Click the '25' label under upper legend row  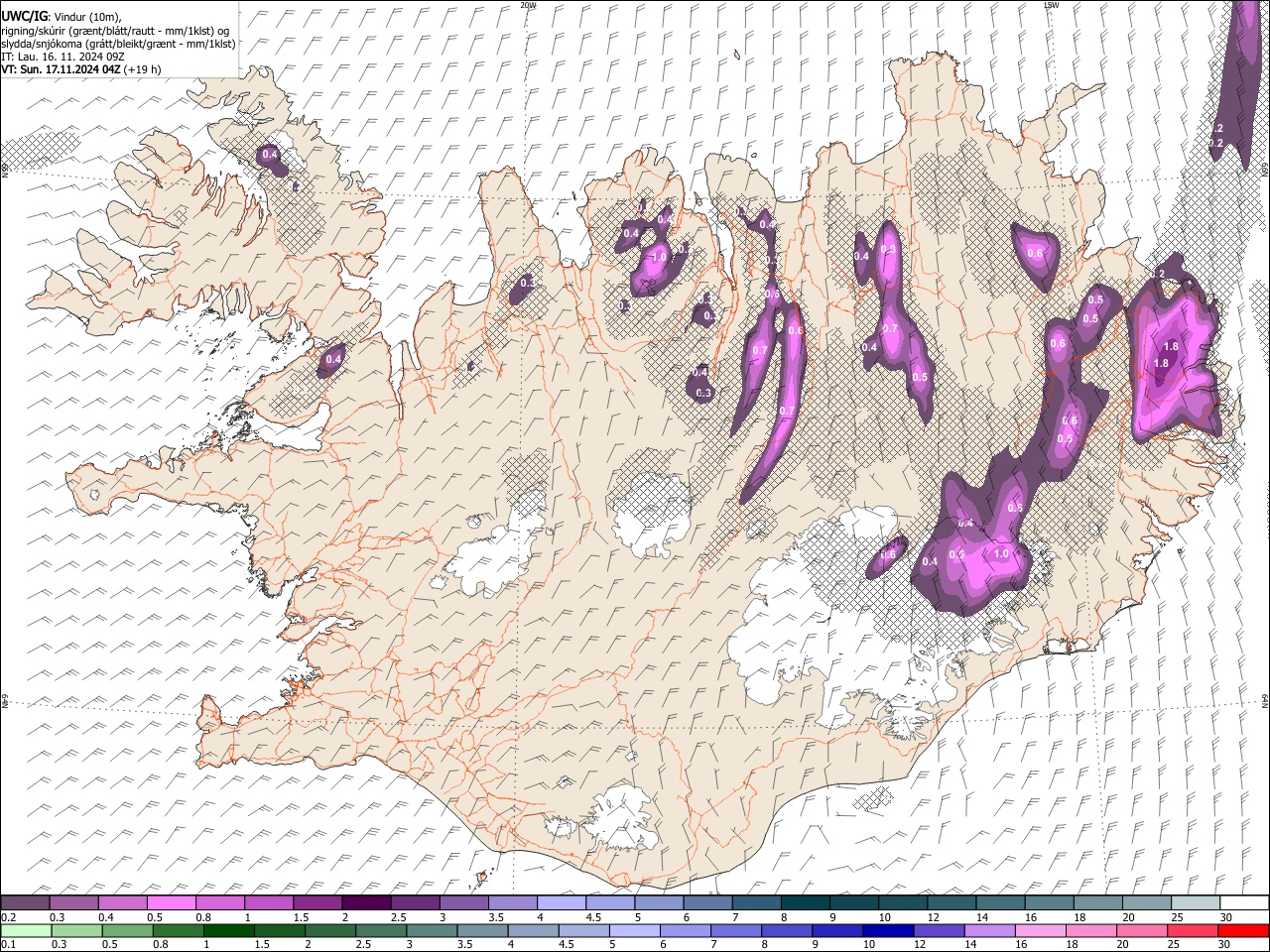click(x=1178, y=917)
